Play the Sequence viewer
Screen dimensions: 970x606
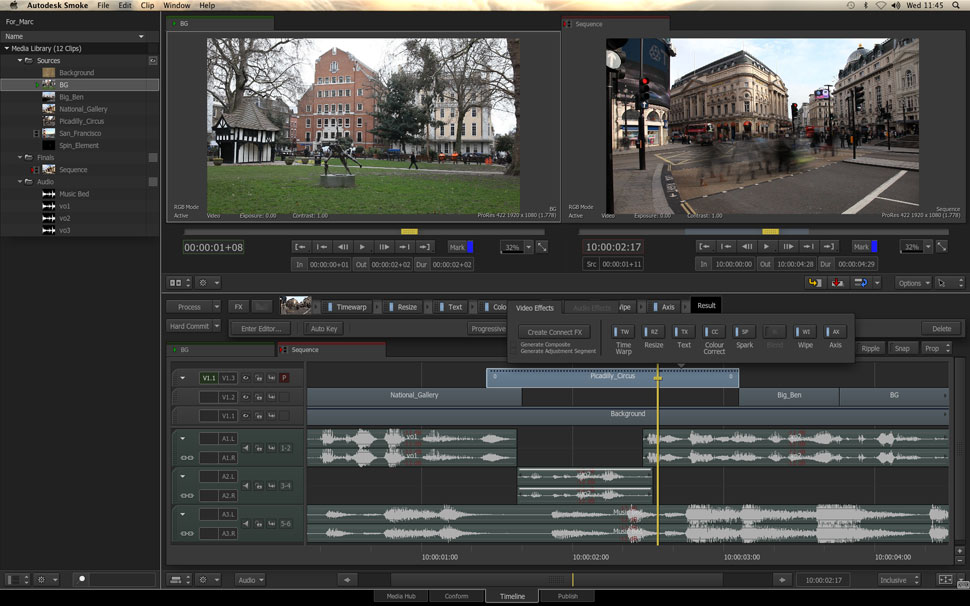[767, 247]
